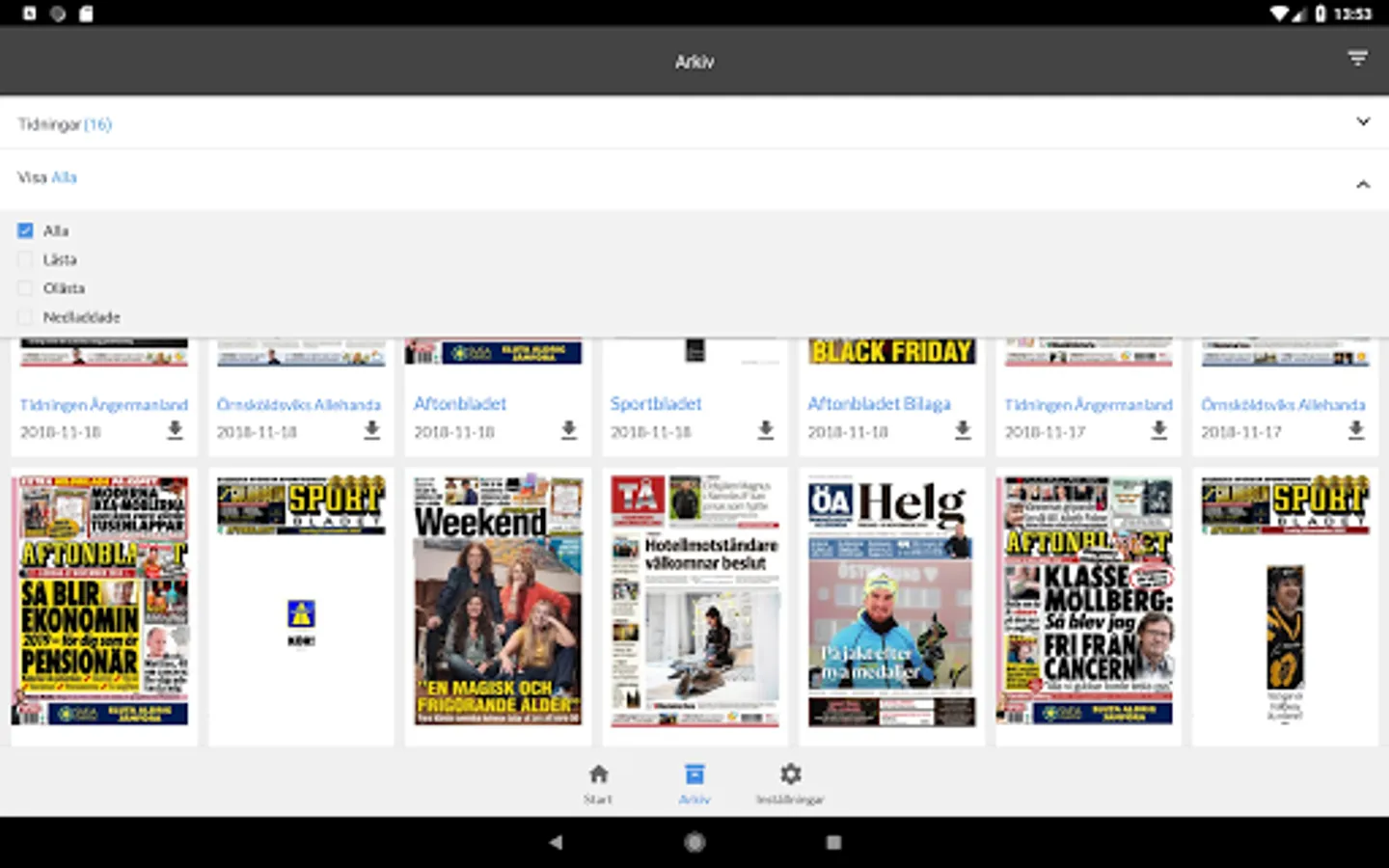The height and width of the screenshot is (868, 1389).
Task: Download Aftonbladet Bilaga 2018-11-18 issue
Action: click(x=963, y=430)
